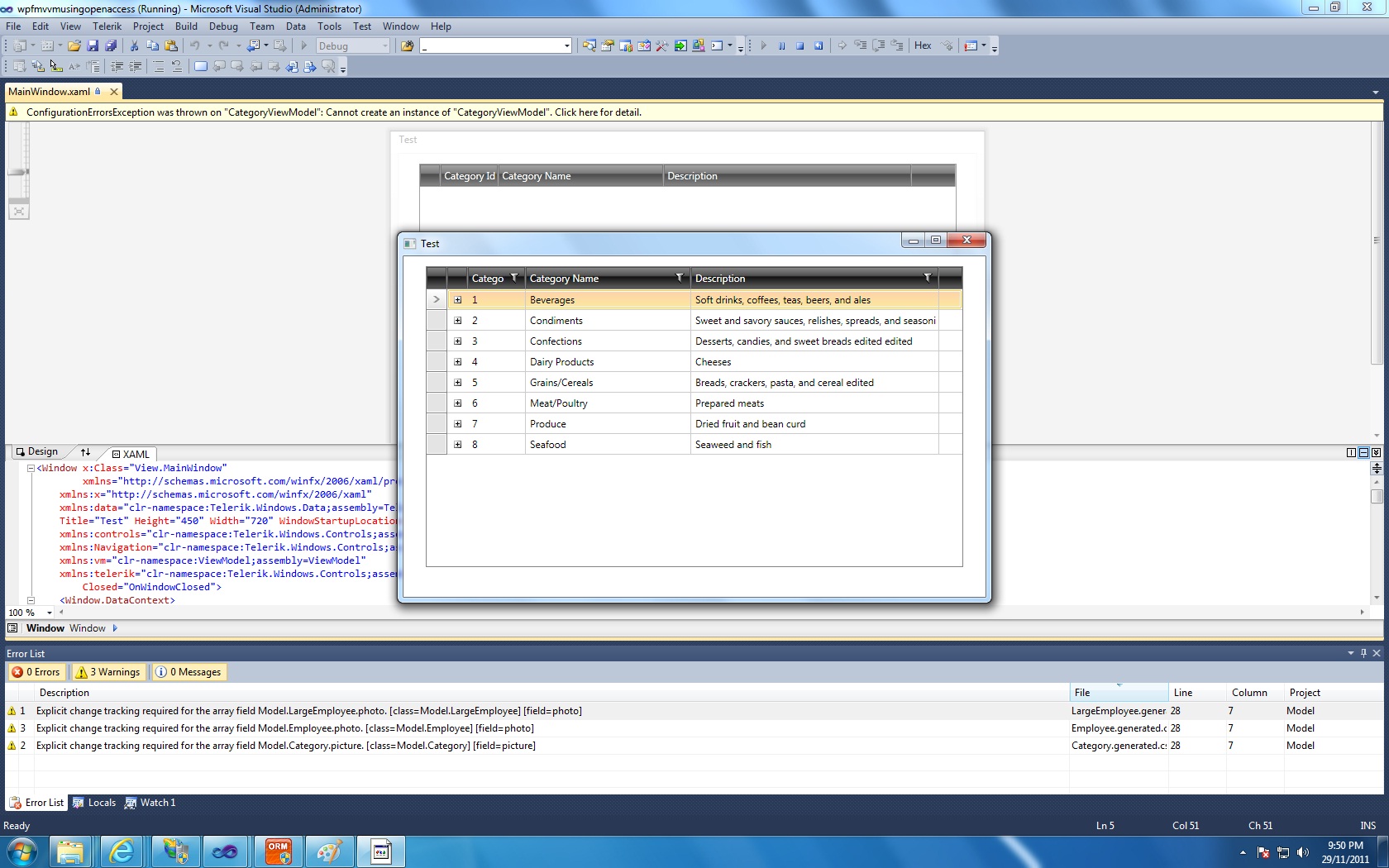1389x868 pixels.
Task: Toggle the Errors filter button
Action: tap(36, 672)
